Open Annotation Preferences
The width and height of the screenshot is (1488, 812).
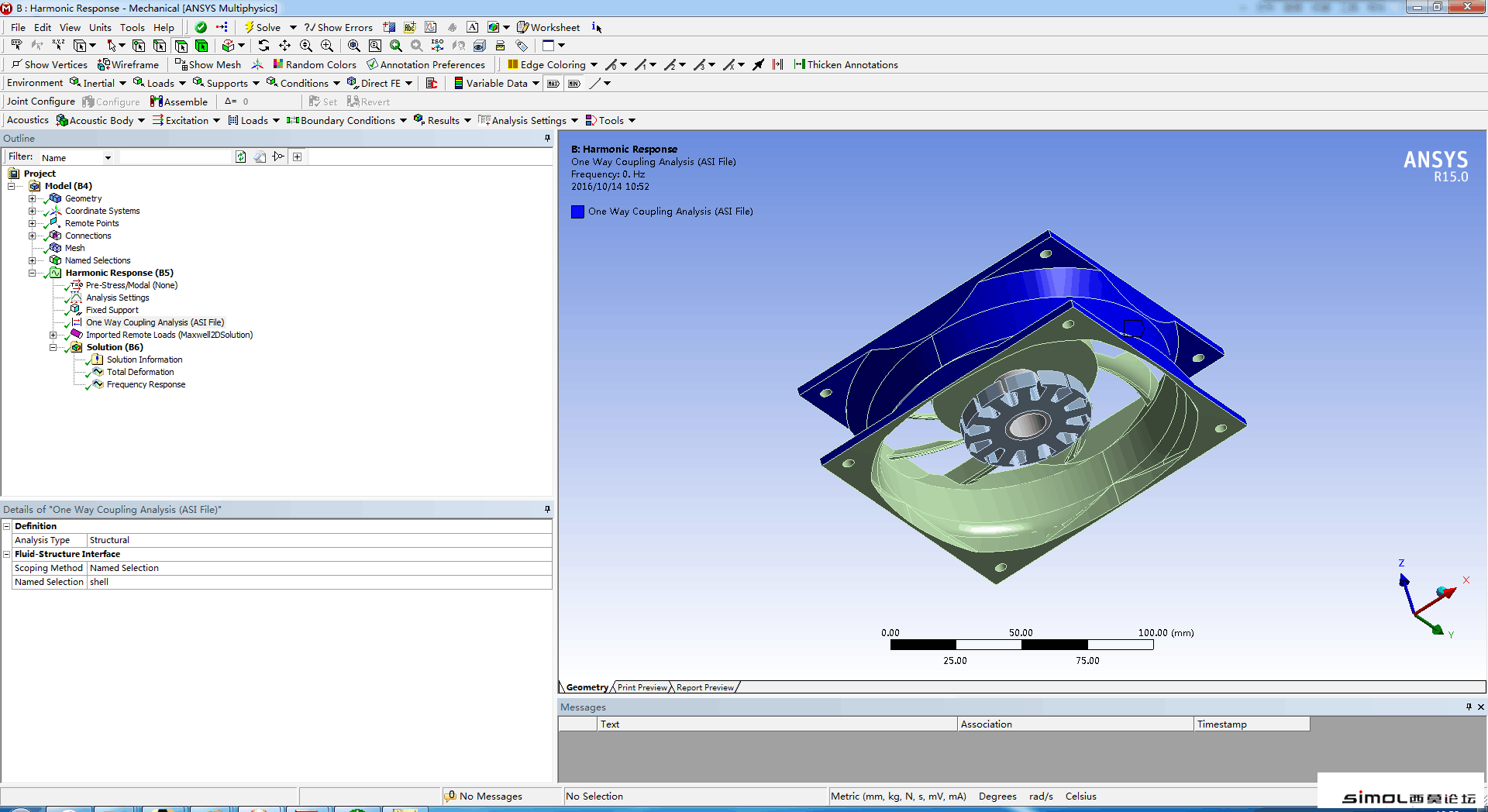click(425, 64)
